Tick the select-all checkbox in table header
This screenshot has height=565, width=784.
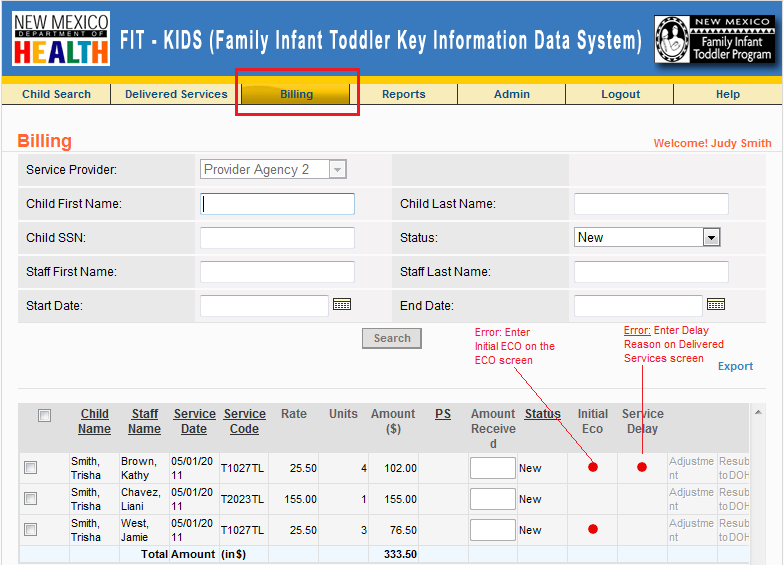tap(44, 416)
